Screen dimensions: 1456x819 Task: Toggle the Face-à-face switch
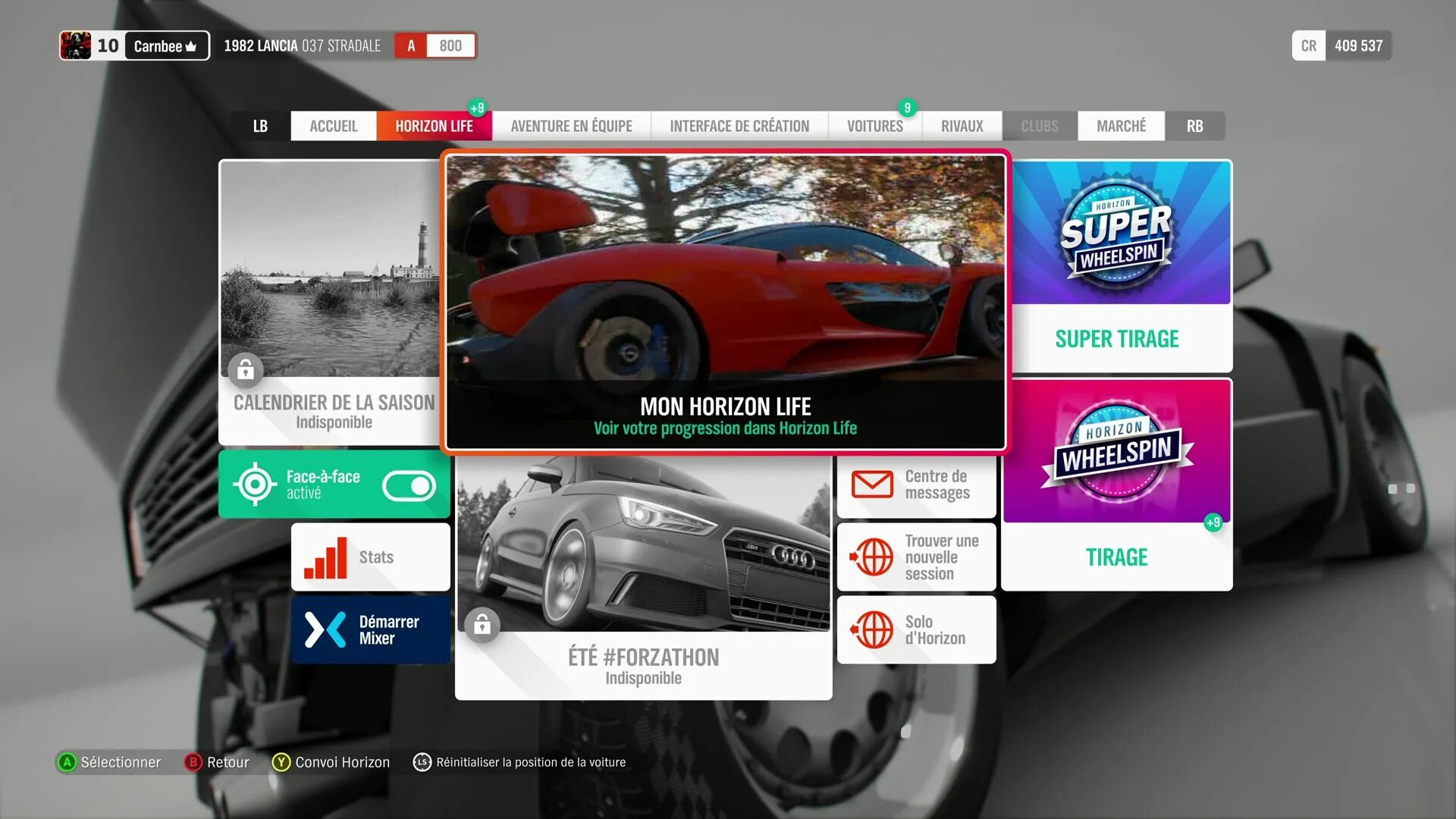point(409,485)
